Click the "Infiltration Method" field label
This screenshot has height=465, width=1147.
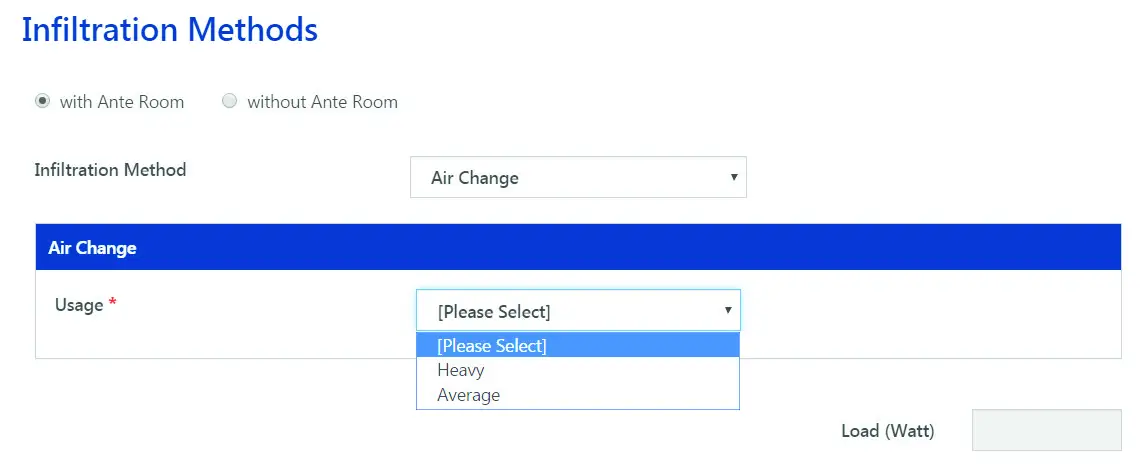pos(110,170)
